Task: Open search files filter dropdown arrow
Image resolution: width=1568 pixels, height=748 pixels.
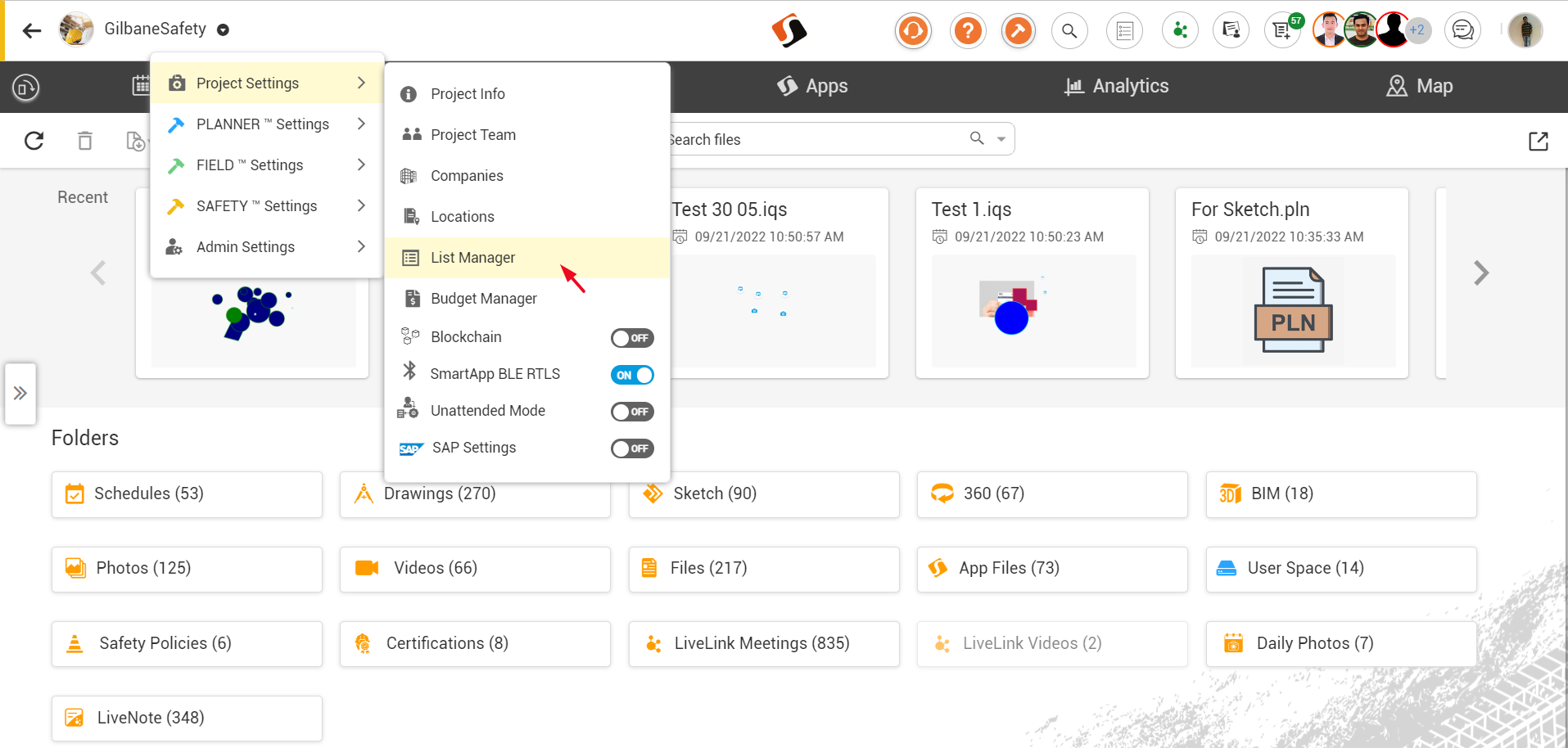Action: point(1001,139)
